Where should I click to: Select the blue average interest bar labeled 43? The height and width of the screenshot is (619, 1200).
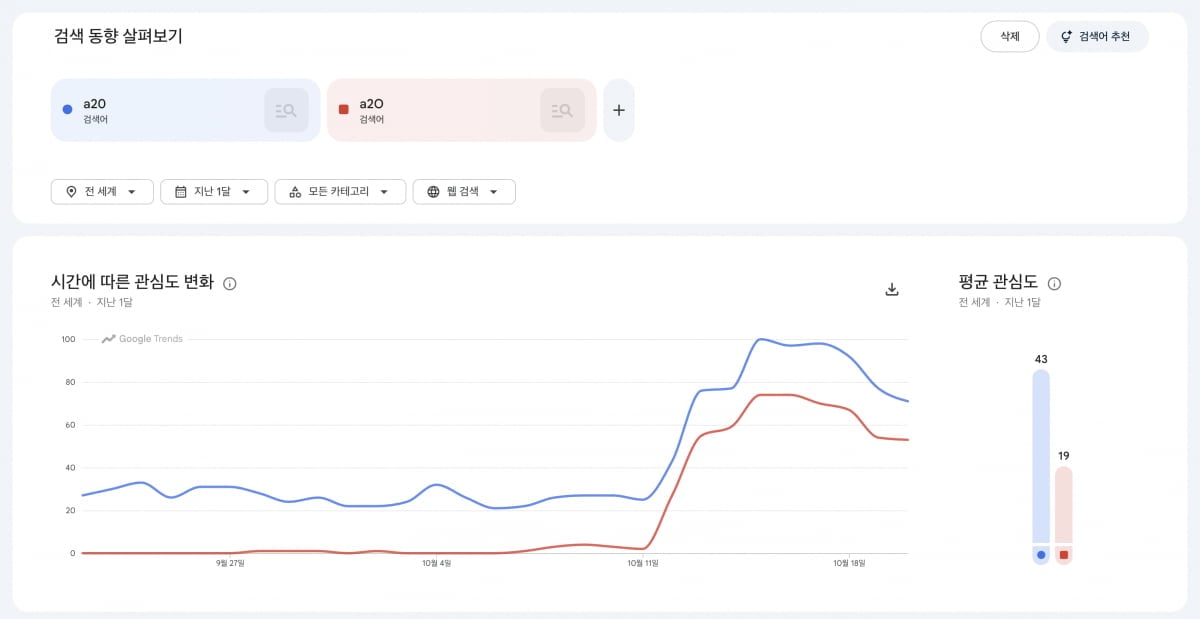(x=1041, y=456)
